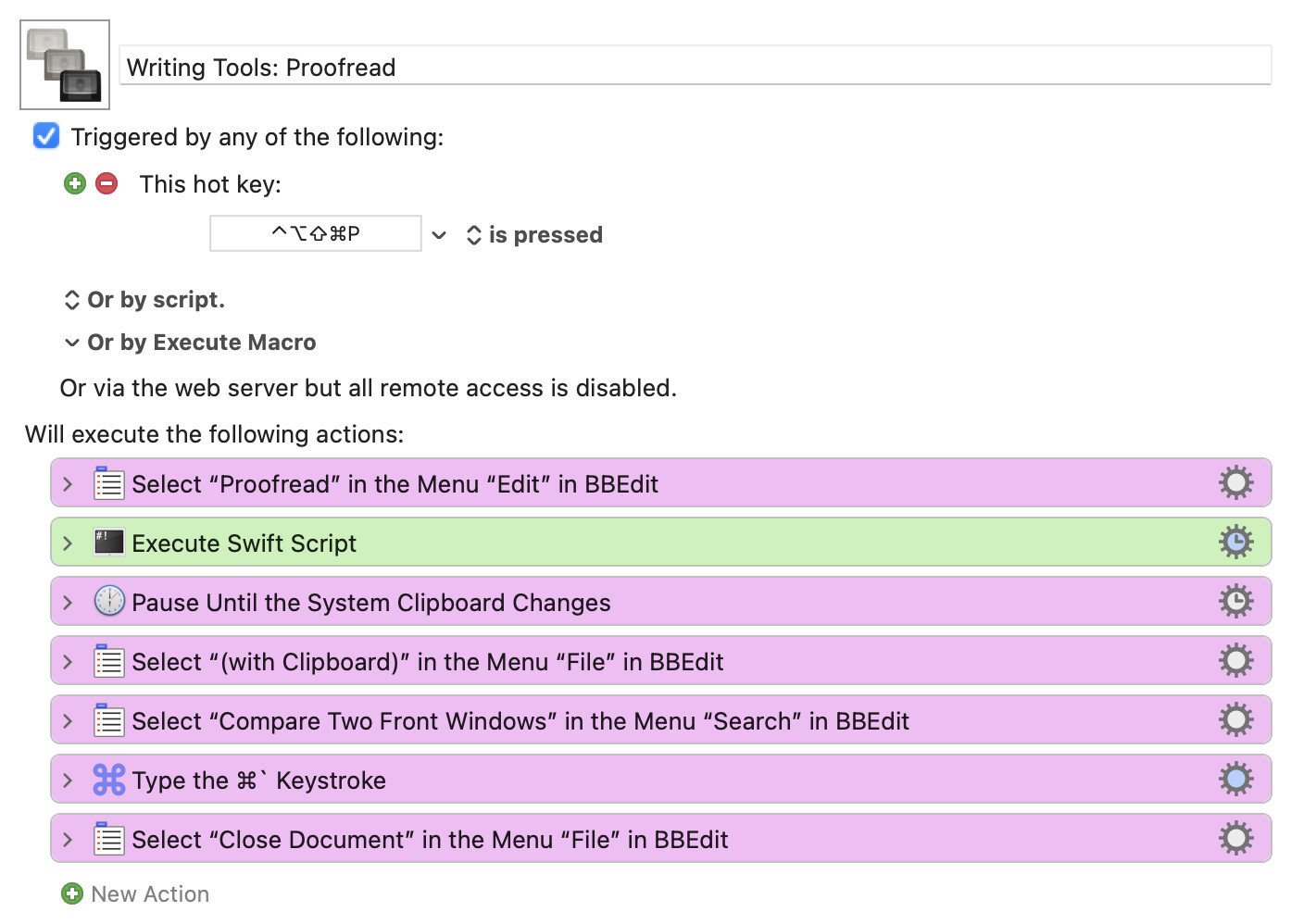Select the '(with Clipboard)' File menu action
The image size is (1291, 924).
[427, 661]
